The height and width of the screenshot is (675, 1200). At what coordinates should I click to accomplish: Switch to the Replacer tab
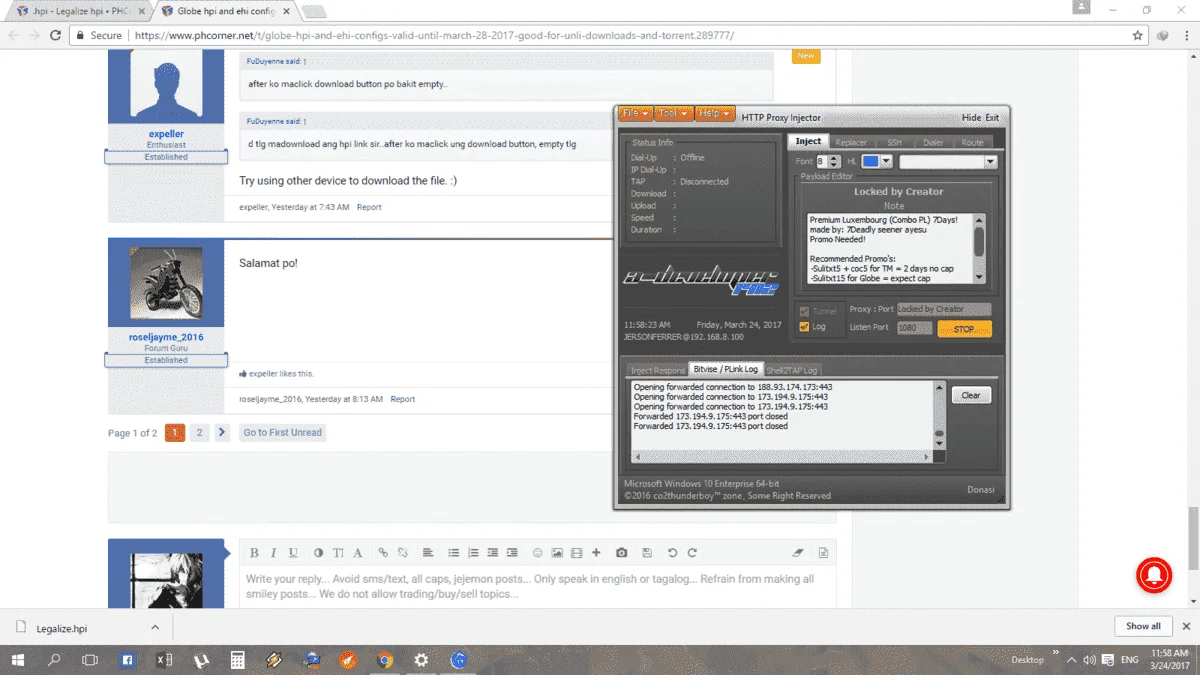point(851,142)
